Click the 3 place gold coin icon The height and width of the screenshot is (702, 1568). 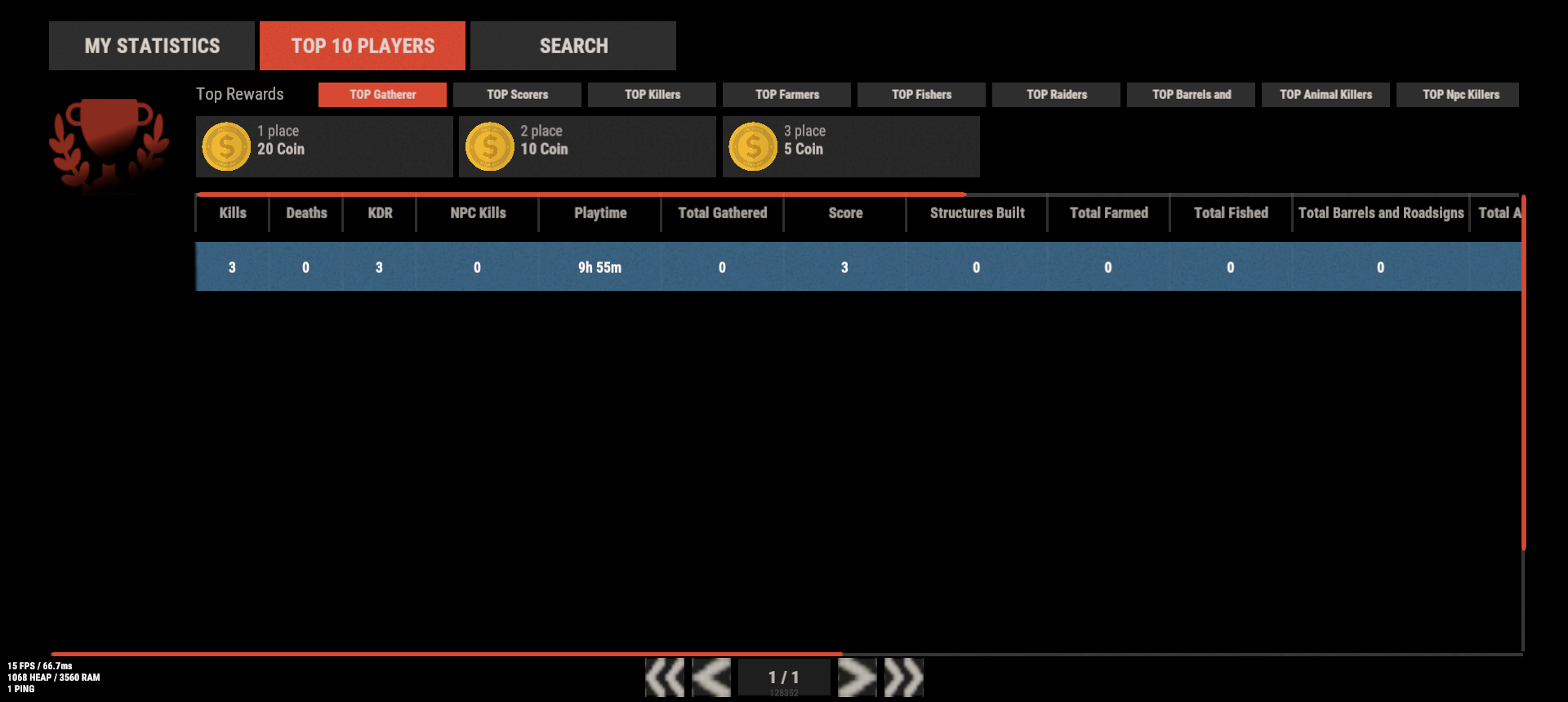pos(753,147)
